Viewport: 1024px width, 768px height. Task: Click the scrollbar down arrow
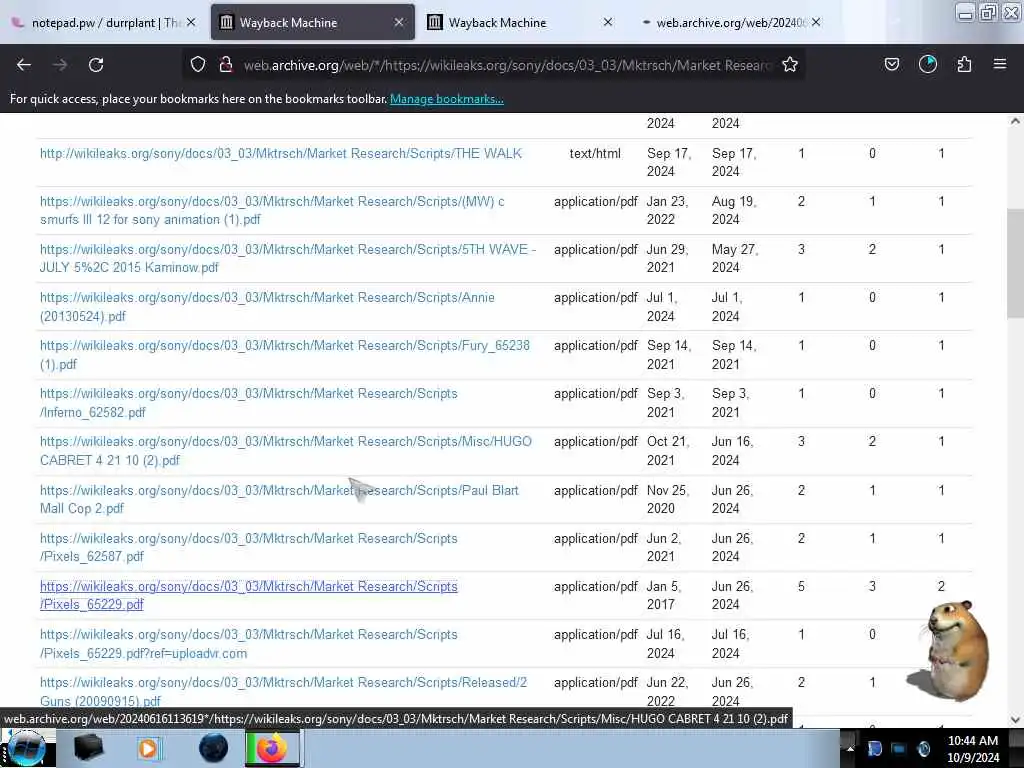tap(1015, 720)
